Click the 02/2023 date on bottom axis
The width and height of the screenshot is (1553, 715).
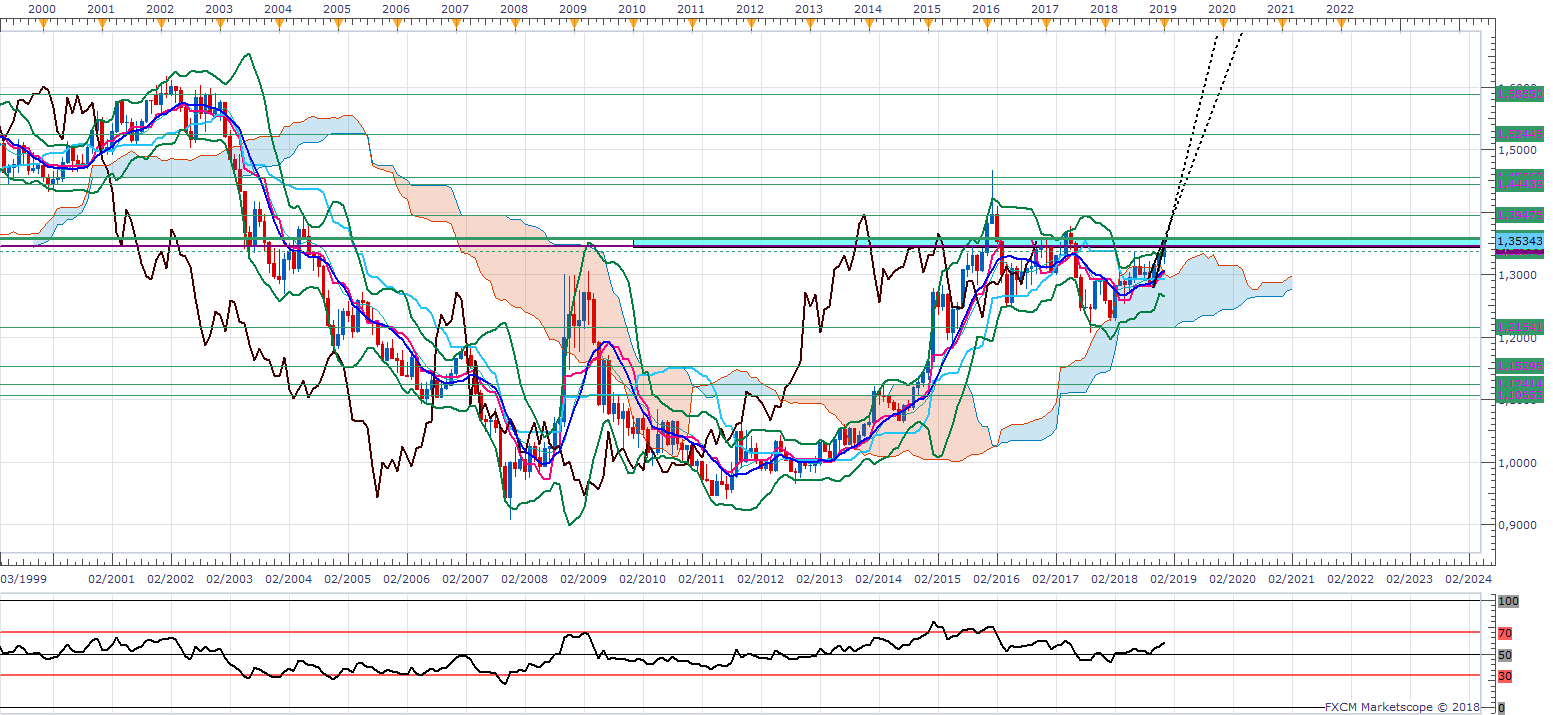(1409, 579)
